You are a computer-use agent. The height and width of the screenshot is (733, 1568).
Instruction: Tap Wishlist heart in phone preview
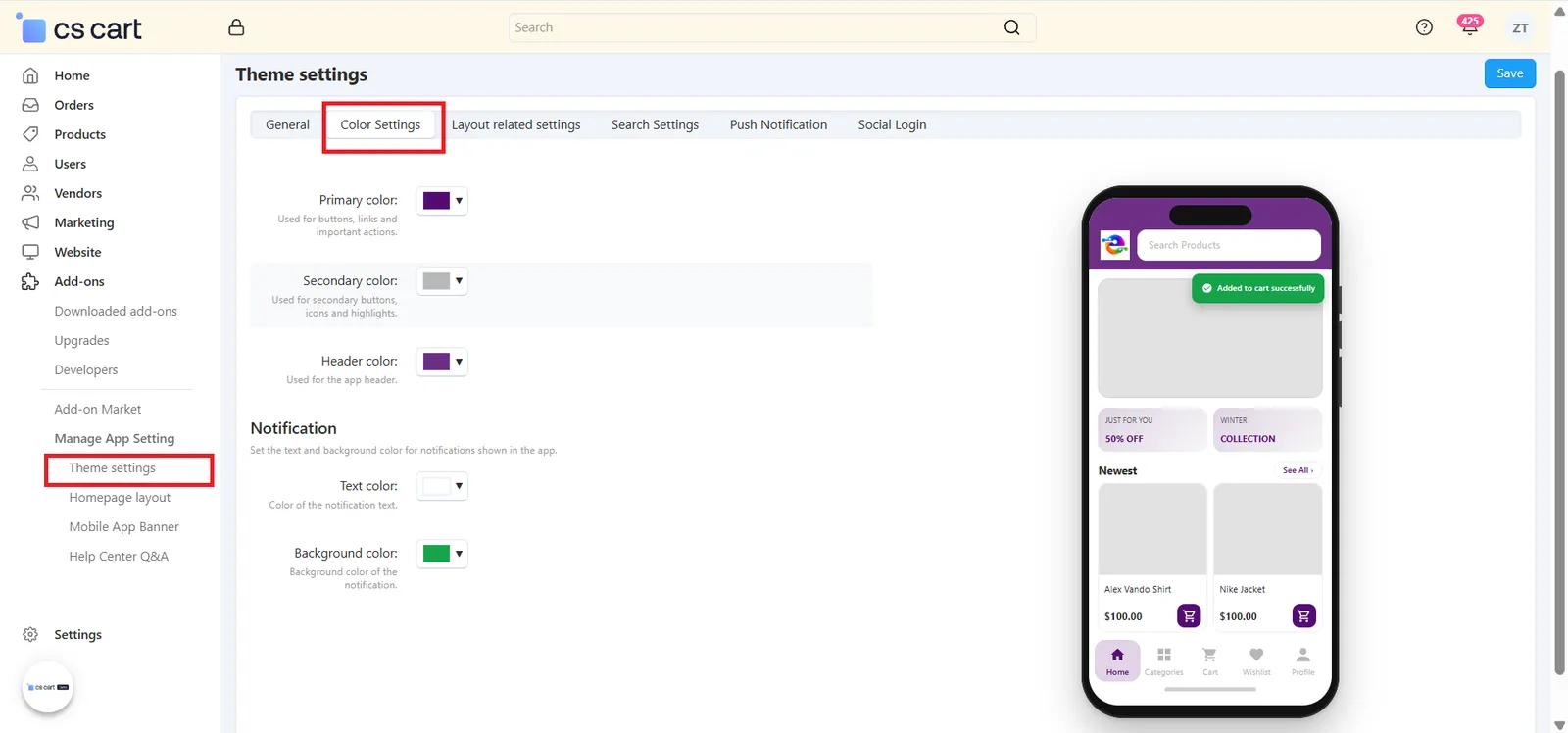click(x=1256, y=655)
